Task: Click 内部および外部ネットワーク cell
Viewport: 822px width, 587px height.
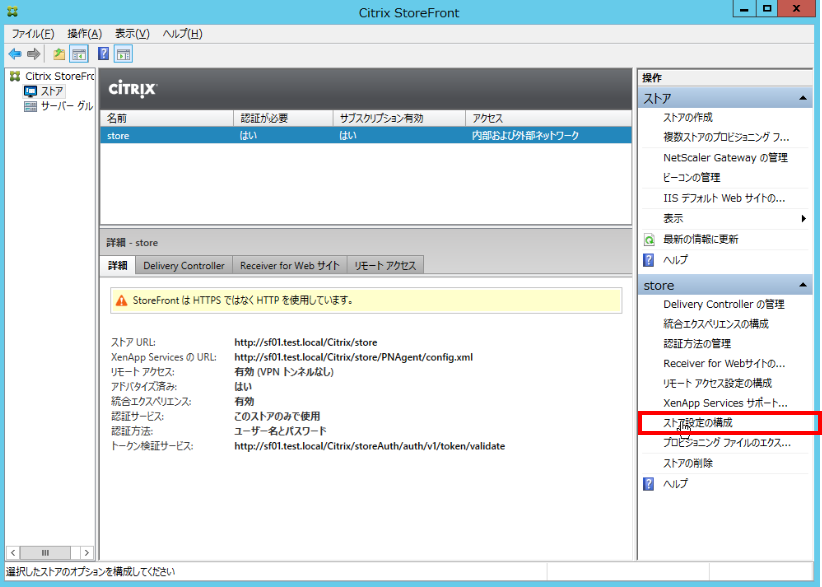Action: point(525,136)
